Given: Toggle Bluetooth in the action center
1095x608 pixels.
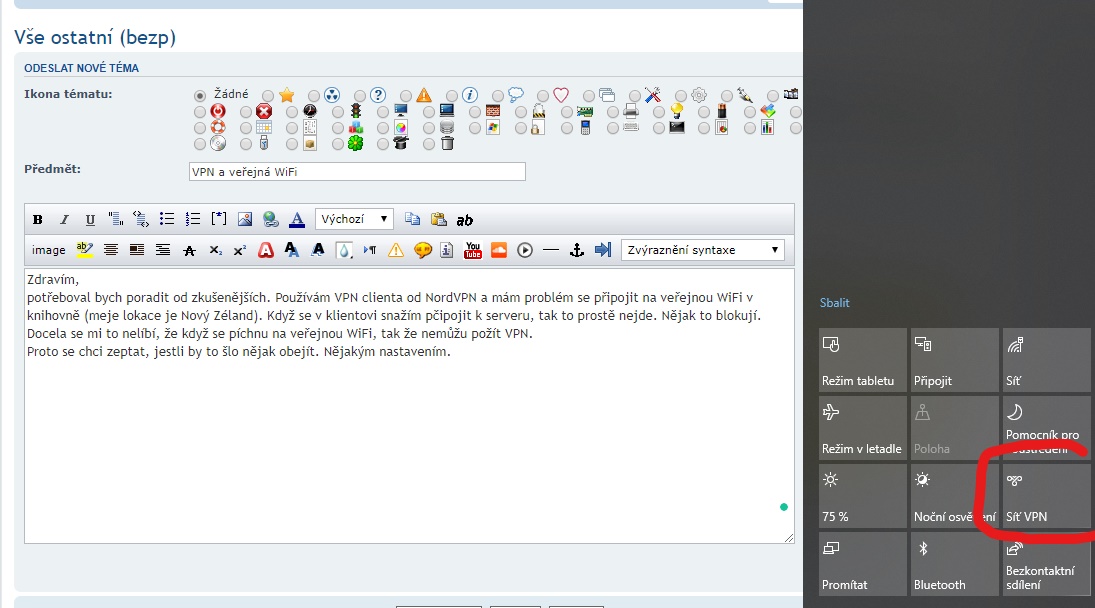Looking at the screenshot, I should pos(954,564).
